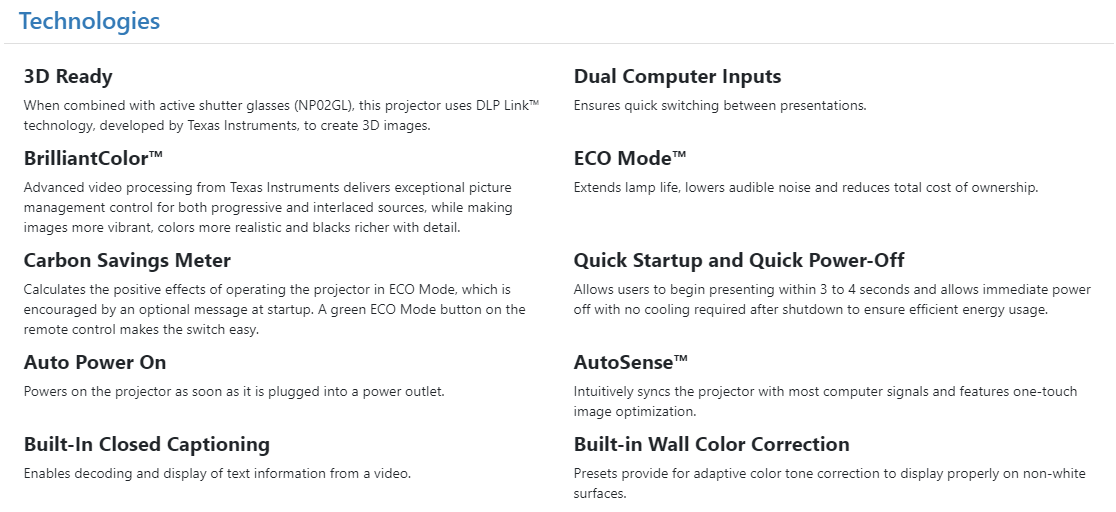
Task: Click the AutoSense™ heading
Action: (631, 362)
